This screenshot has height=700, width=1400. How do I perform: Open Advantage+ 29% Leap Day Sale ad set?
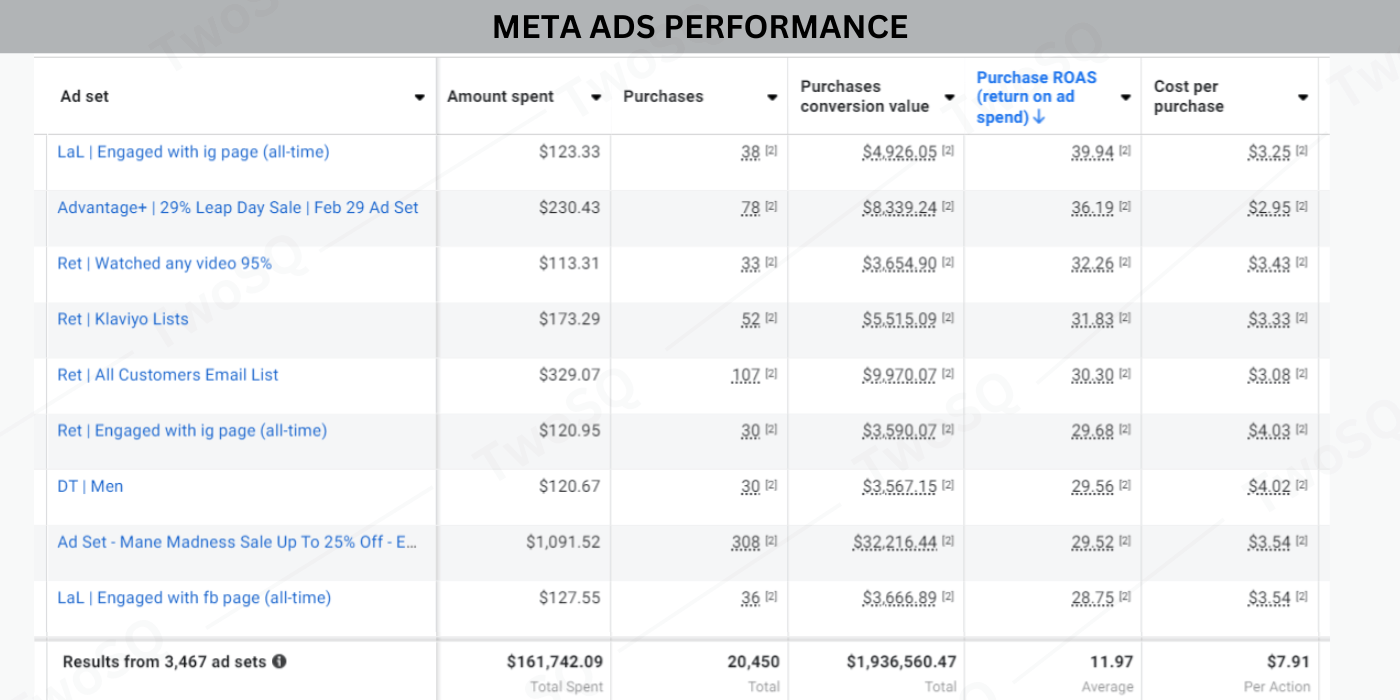coord(238,208)
